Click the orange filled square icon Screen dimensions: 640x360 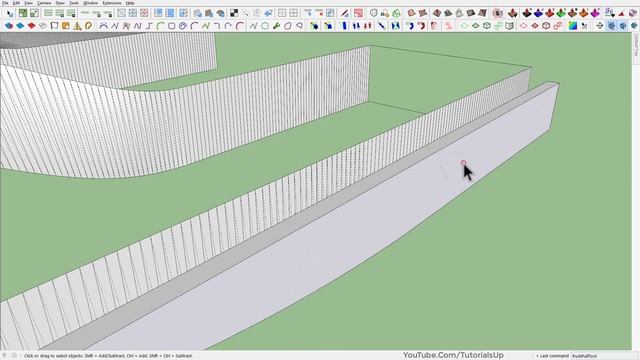66,26
